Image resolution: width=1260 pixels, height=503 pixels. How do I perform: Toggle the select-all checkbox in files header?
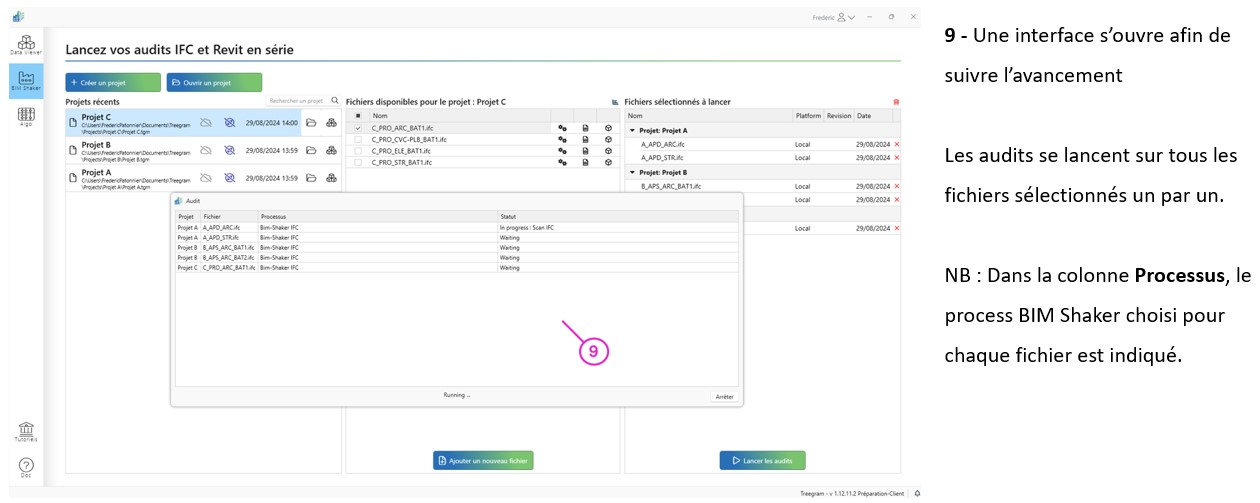point(358,116)
